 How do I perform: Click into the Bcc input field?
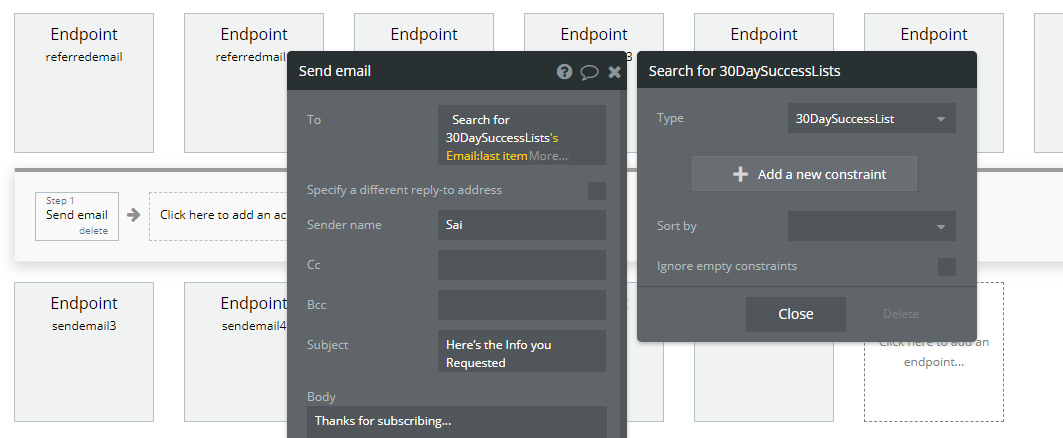(x=521, y=305)
